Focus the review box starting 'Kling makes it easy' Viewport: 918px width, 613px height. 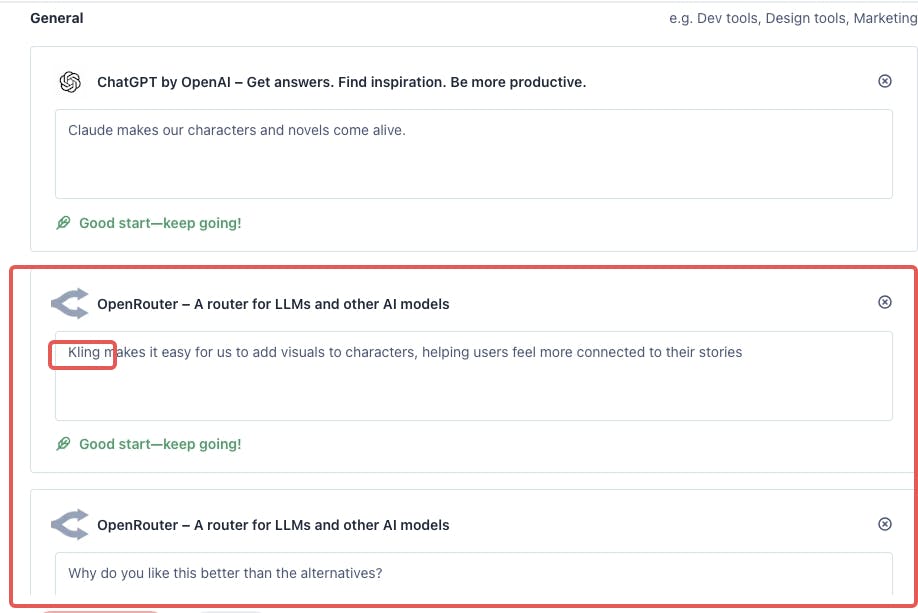click(x=474, y=376)
